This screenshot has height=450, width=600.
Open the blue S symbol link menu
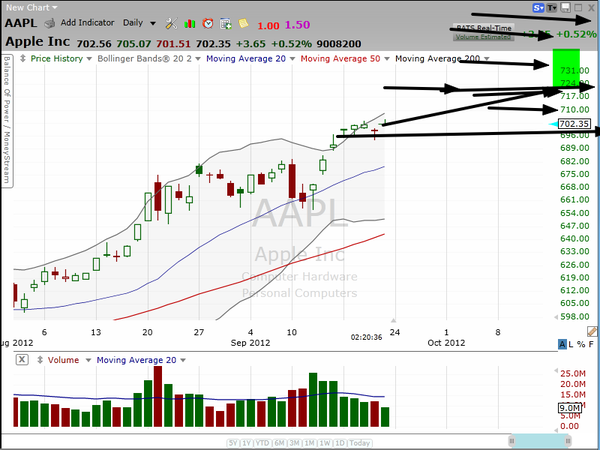tap(538, 8)
